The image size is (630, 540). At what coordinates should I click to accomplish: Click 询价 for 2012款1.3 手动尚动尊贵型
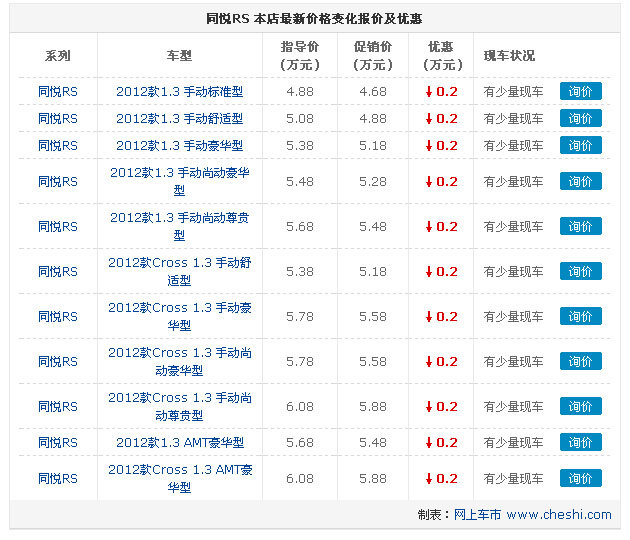581,226
